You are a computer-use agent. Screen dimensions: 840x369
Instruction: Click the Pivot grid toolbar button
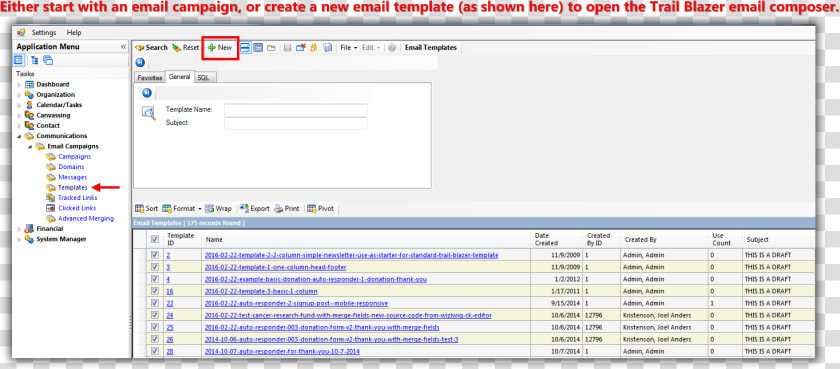(320, 209)
